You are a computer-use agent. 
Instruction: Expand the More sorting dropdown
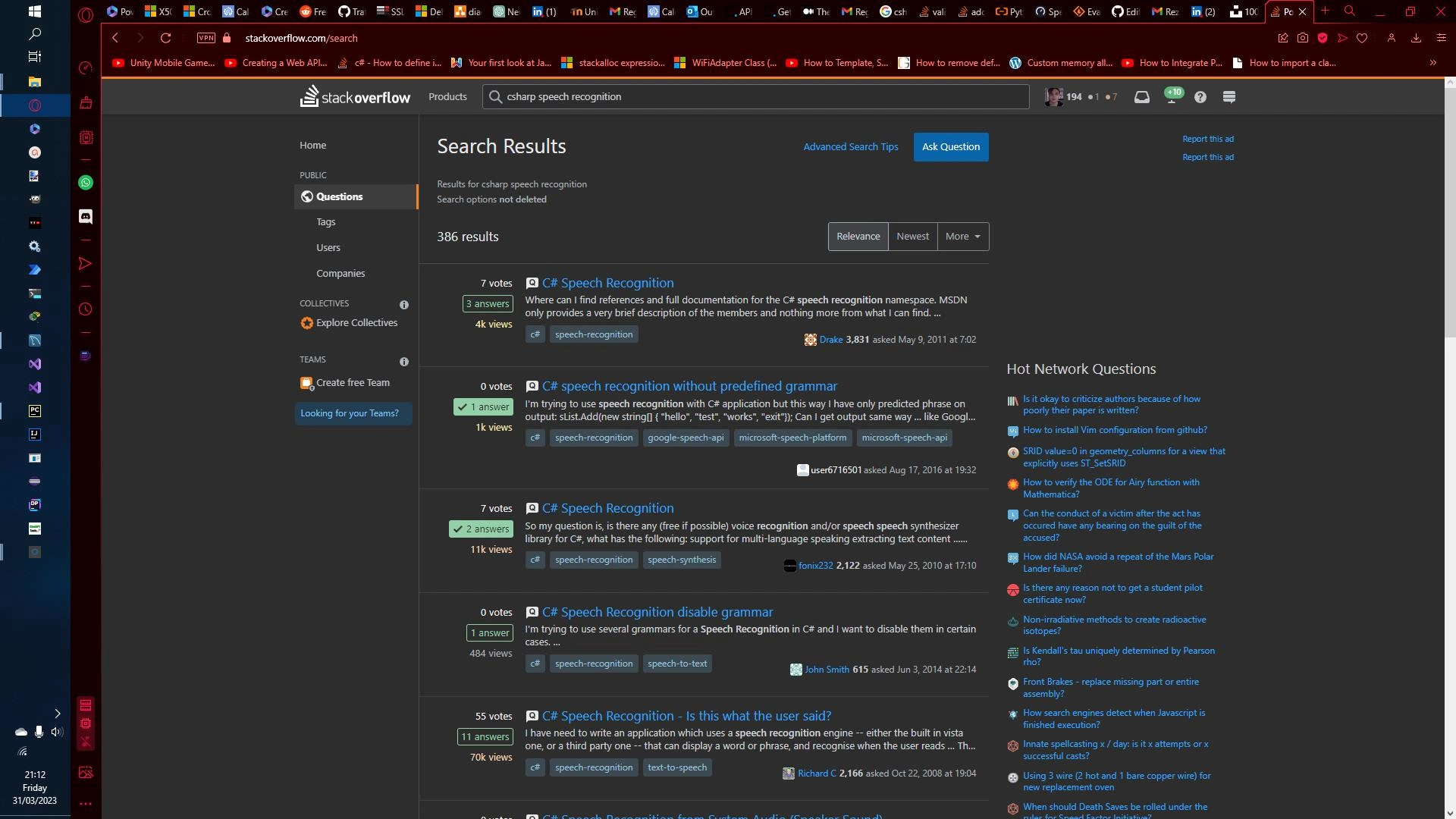point(962,237)
